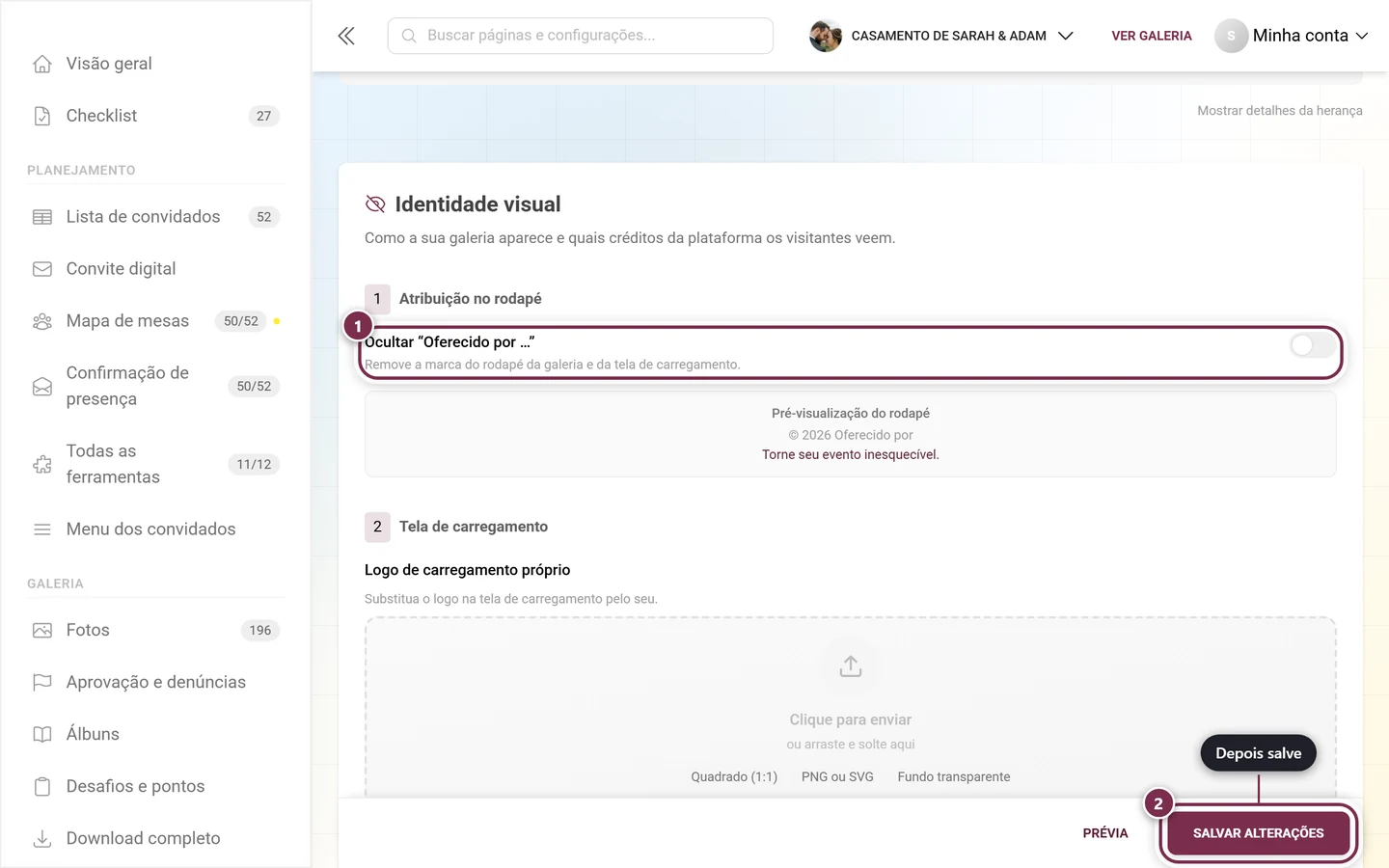Click the "Torne seu evento inesquecível." footer text
This screenshot has height=868, width=1389.
(x=851, y=454)
